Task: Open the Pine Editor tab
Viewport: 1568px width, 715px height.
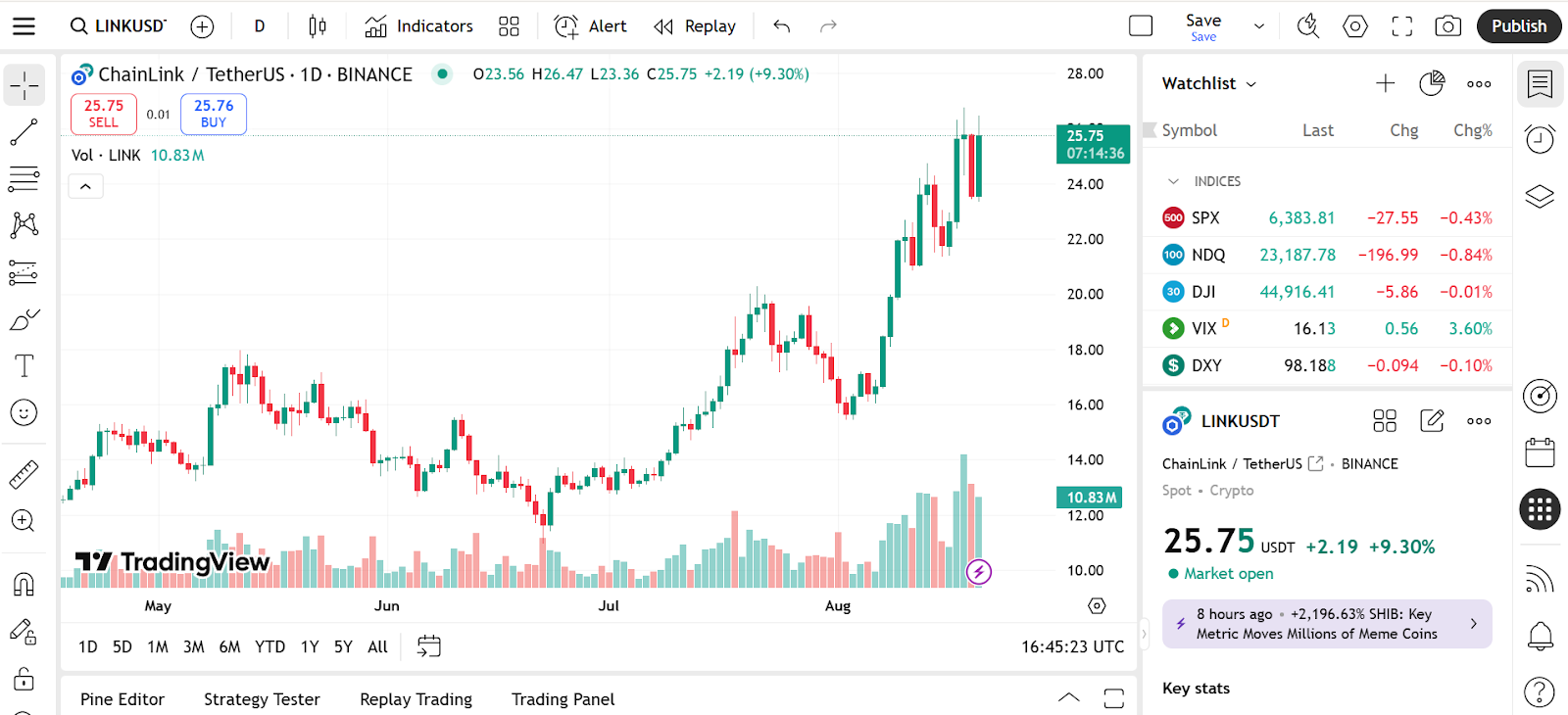Action: click(122, 699)
